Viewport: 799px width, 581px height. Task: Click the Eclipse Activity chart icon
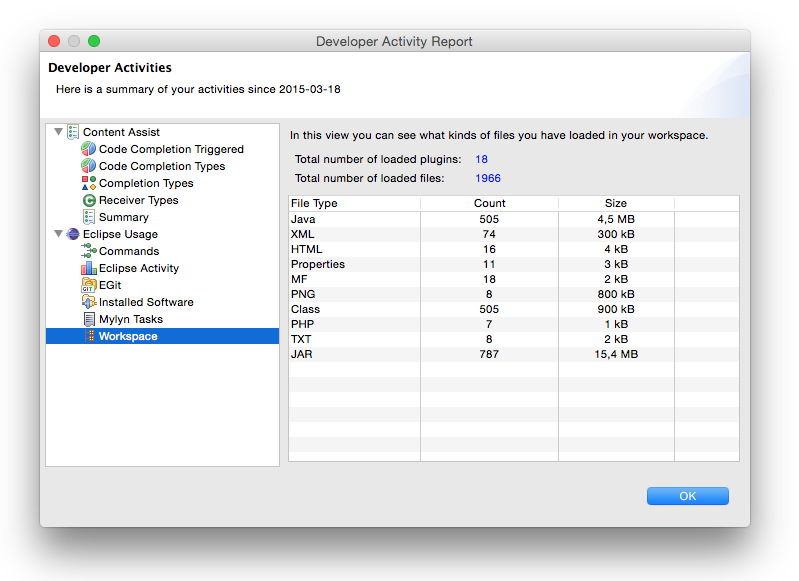point(89,268)
